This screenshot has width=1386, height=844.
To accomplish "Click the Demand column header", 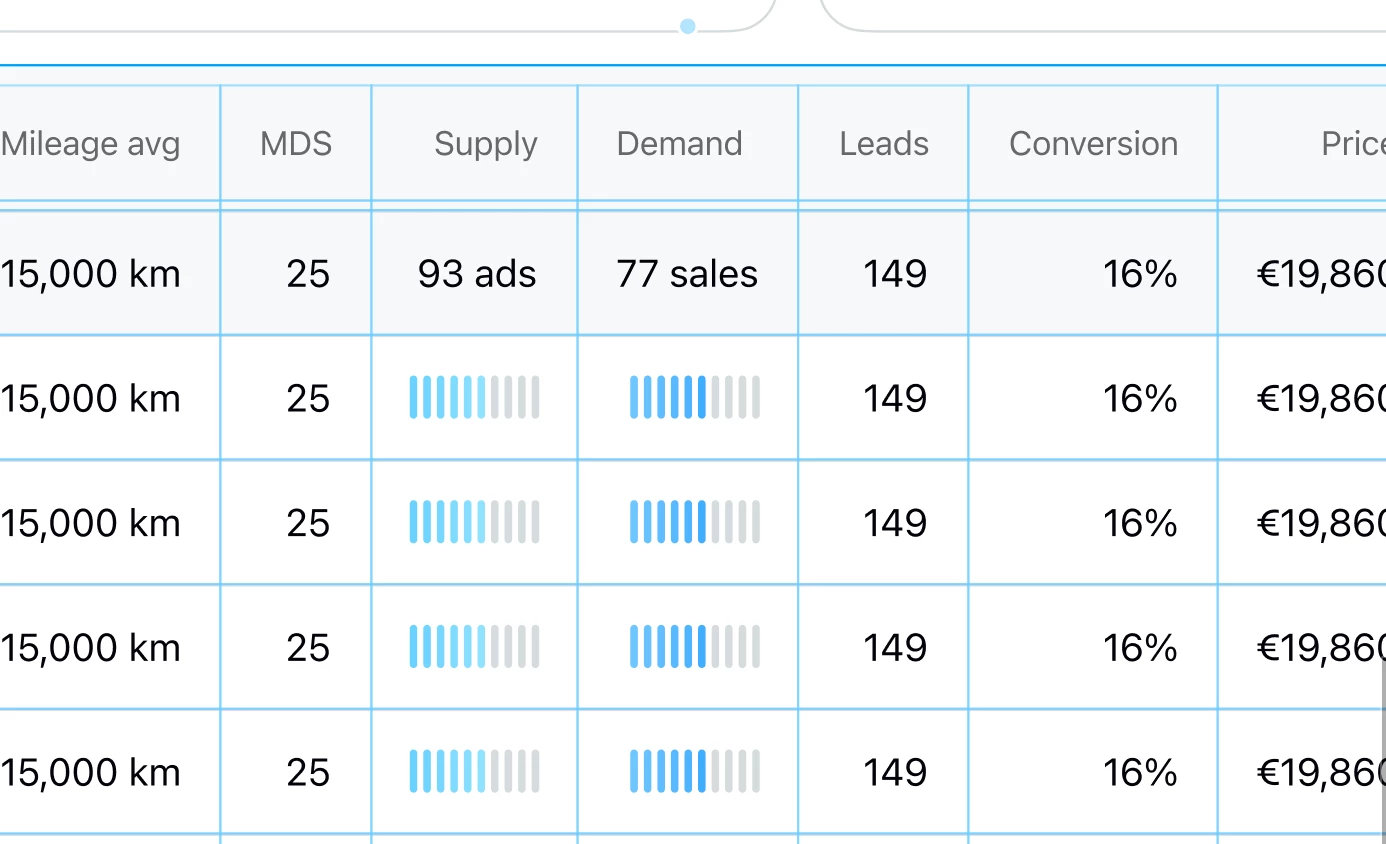I will (x=679, y=144).
